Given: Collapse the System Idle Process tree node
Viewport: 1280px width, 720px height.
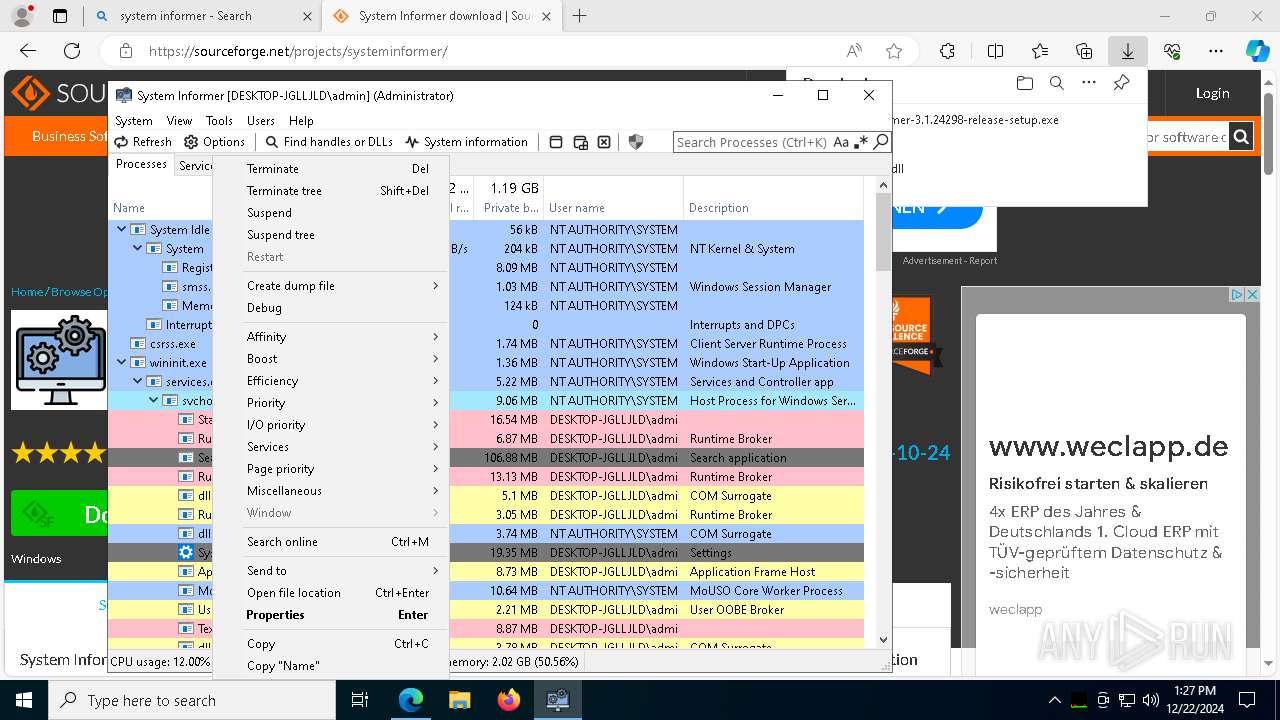Looking at the screenshot, I should 121,230.
